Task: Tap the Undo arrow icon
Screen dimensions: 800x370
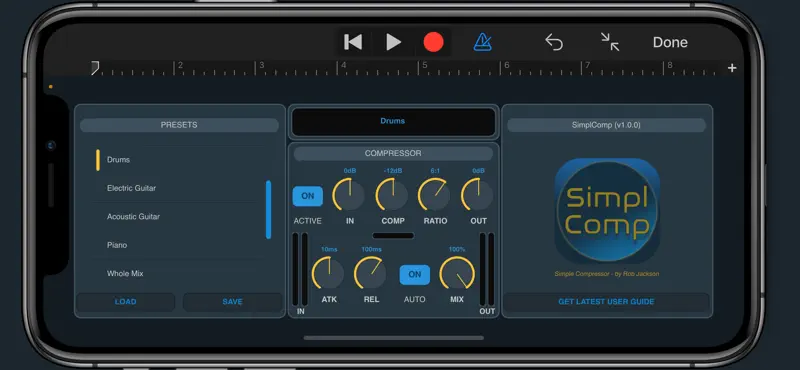Action: click(554, 42)
